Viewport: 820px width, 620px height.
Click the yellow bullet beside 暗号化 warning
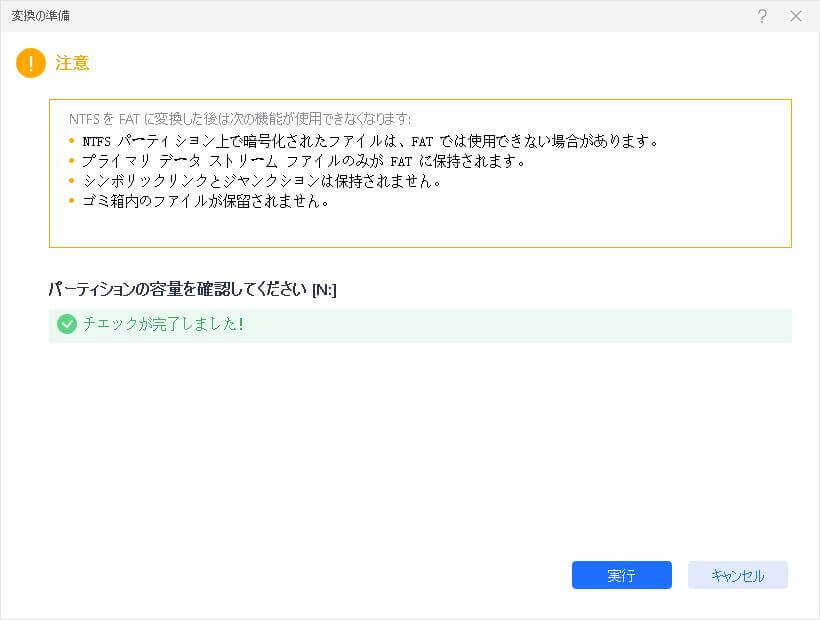pos(70,142)
